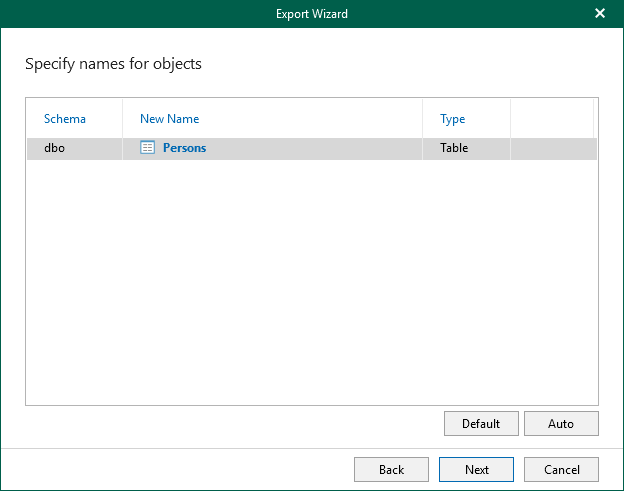Viewport: 624px width, 491px height.
Task: Click the Persons name text
Action: 184,148
